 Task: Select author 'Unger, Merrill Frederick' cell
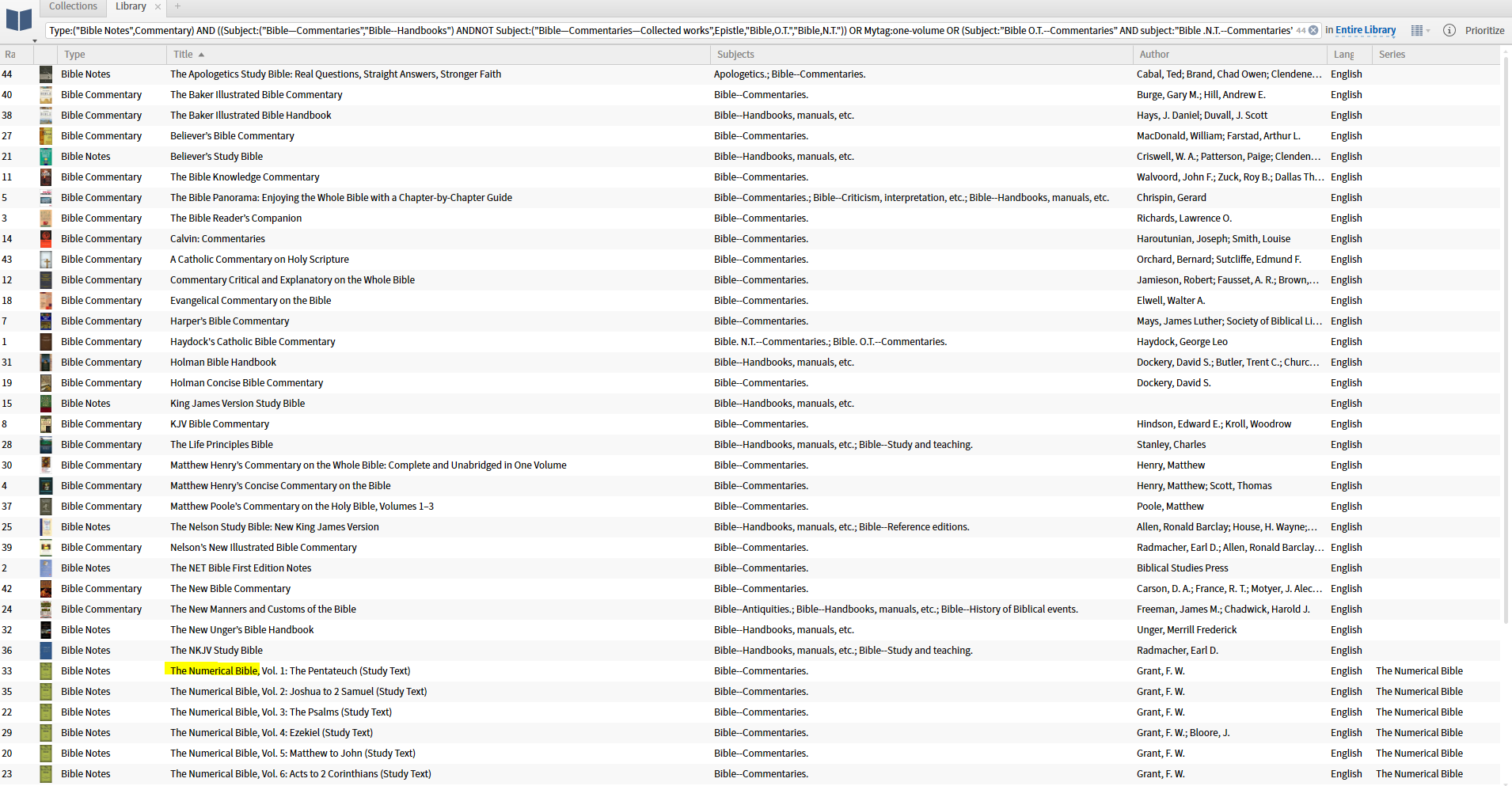[1187, 630]
